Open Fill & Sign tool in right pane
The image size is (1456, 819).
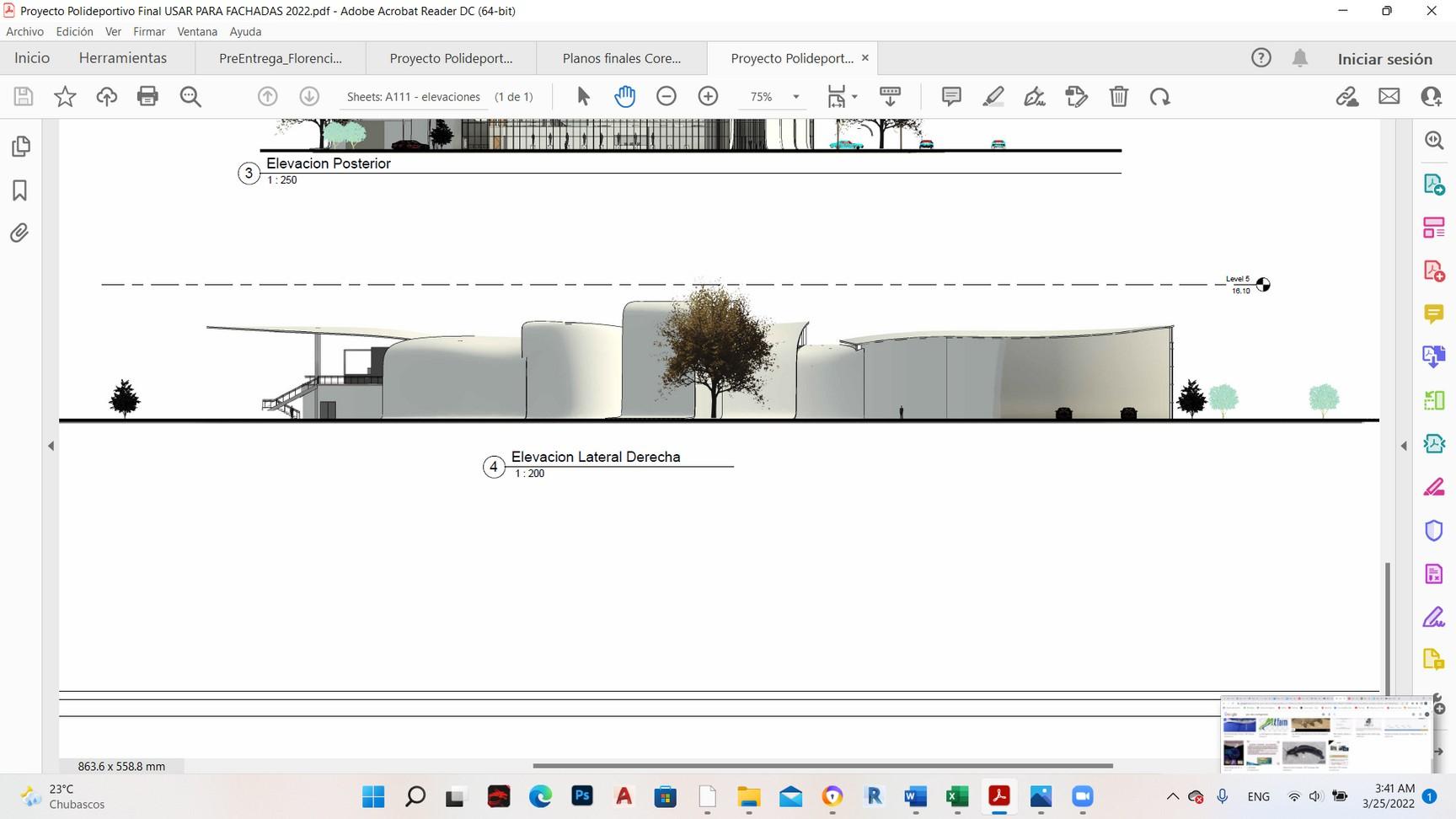[1434, 618]
